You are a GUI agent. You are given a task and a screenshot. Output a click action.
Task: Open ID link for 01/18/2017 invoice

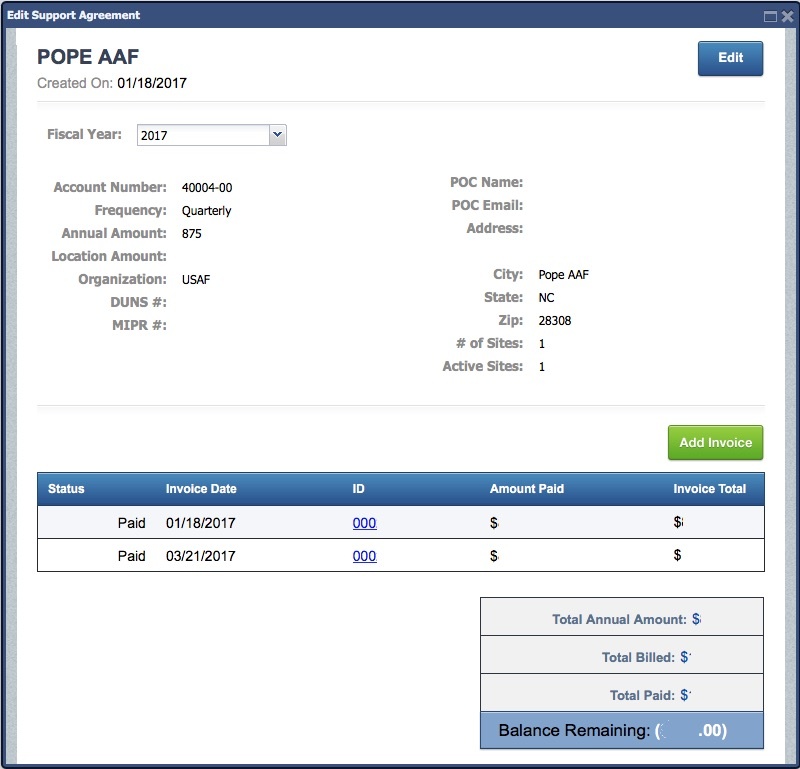(x=364, y=523)
